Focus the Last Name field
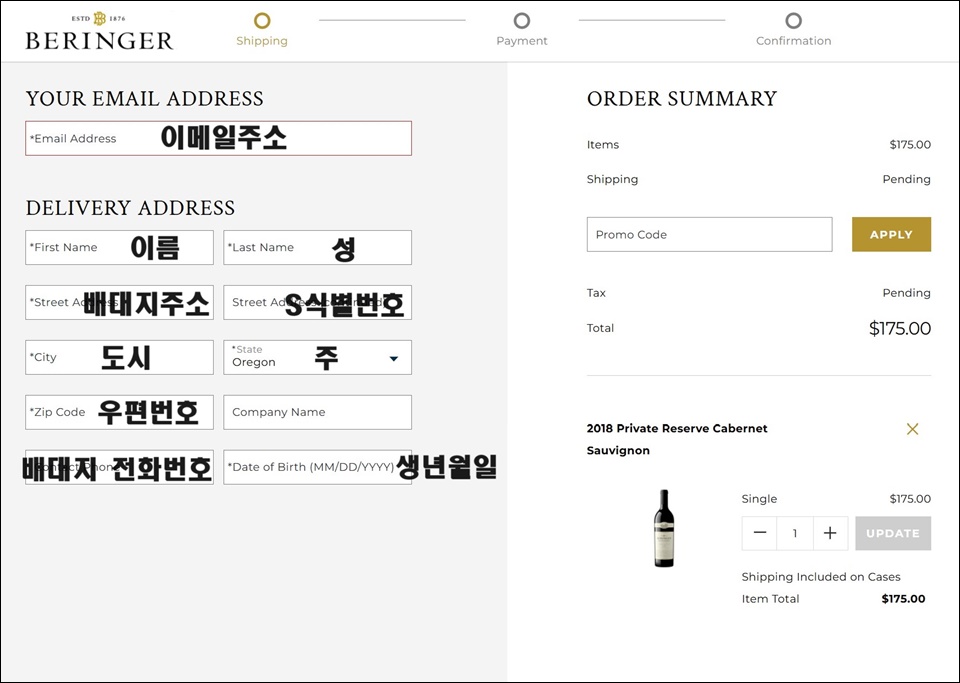This screenshot has height=683, width=960. 317,247
